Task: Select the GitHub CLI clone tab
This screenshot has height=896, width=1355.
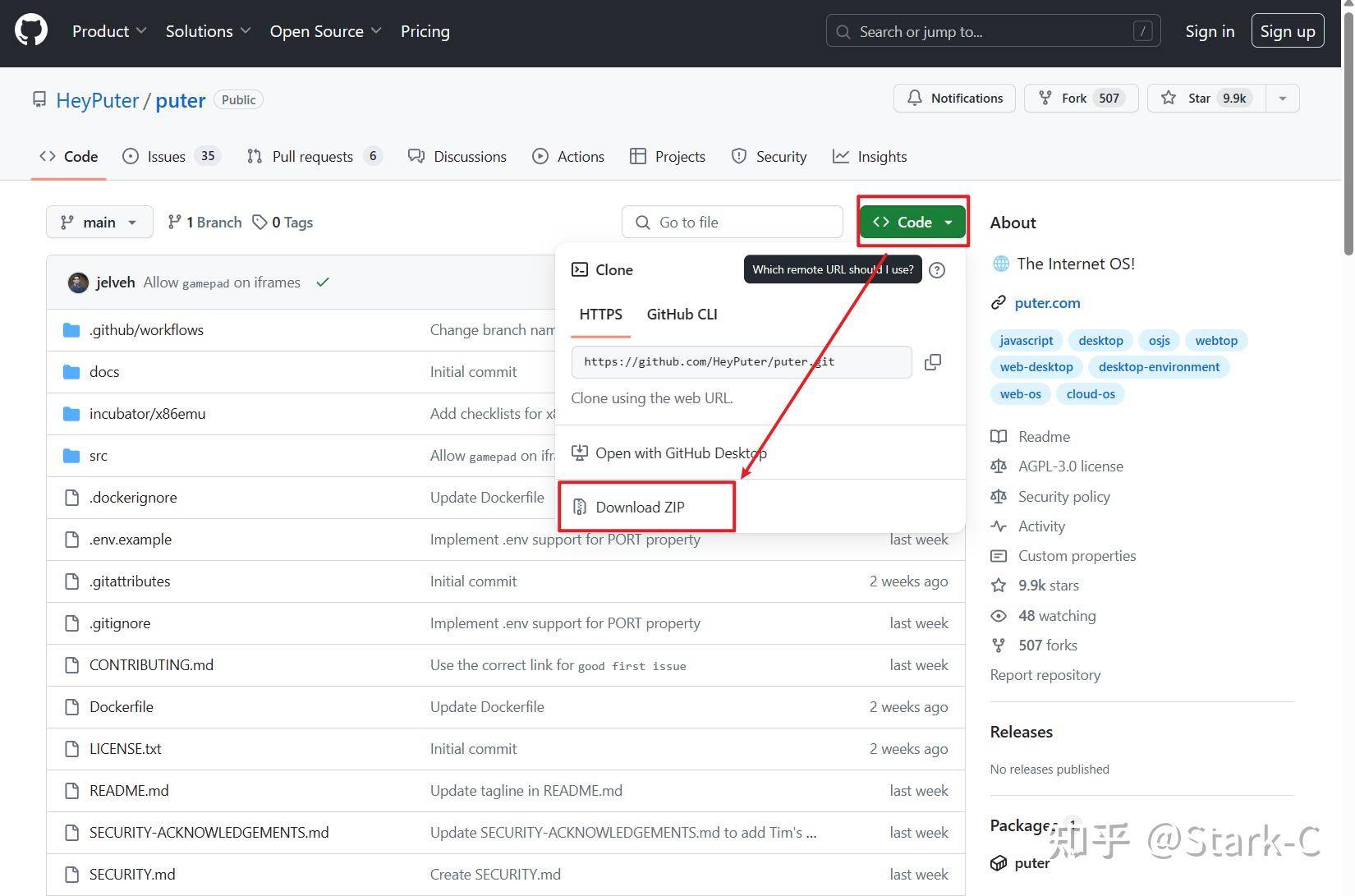Action: click(x=682, y=315)
